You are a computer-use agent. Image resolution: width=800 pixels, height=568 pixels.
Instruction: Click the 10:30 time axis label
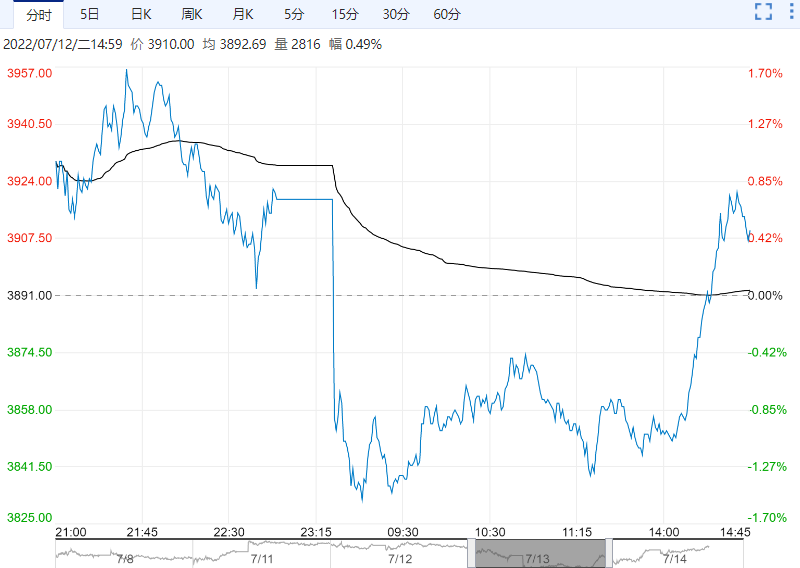[x=490, y=532]
